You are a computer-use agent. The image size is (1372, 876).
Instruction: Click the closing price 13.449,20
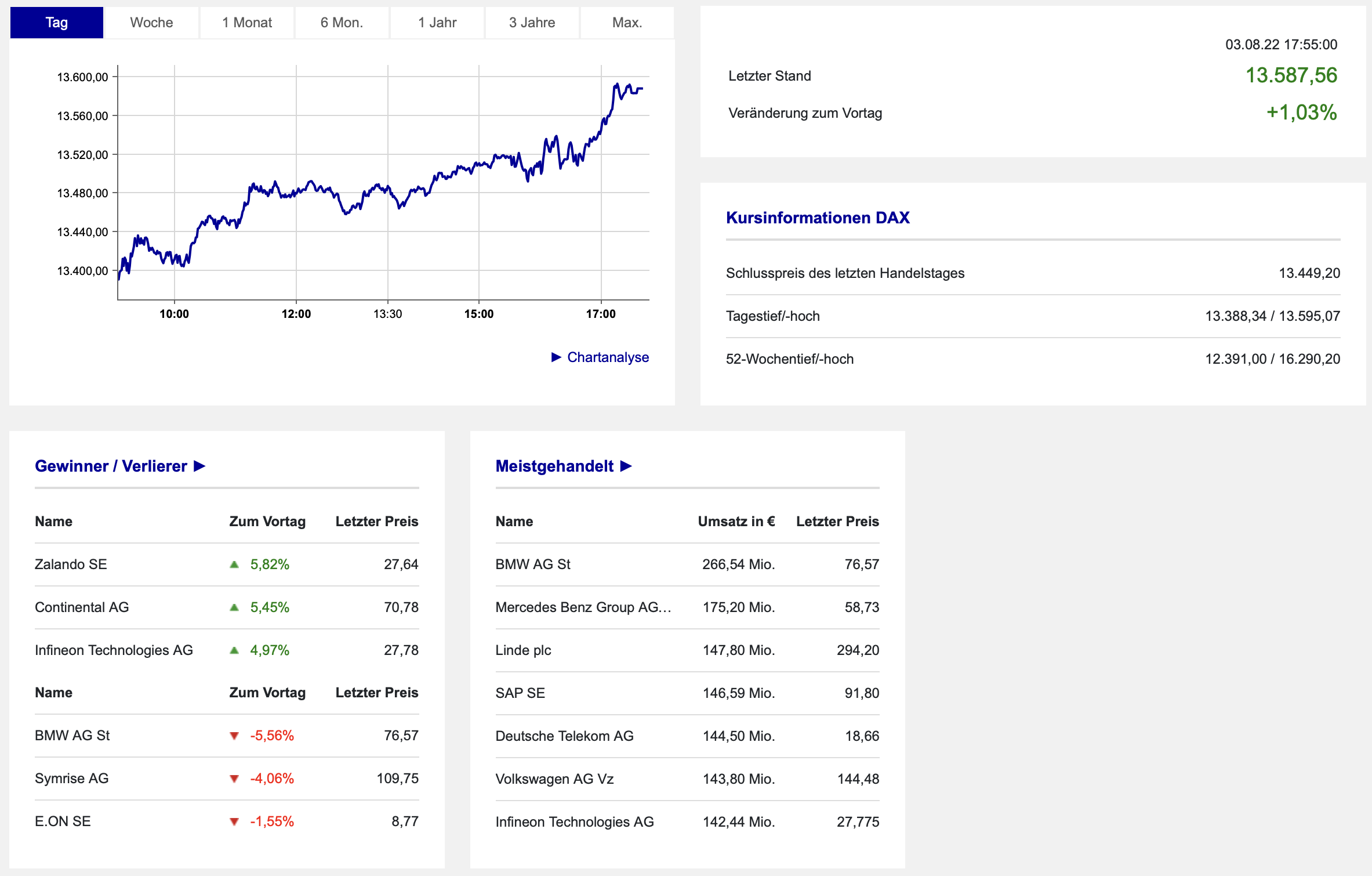[x=1309, y=273]
